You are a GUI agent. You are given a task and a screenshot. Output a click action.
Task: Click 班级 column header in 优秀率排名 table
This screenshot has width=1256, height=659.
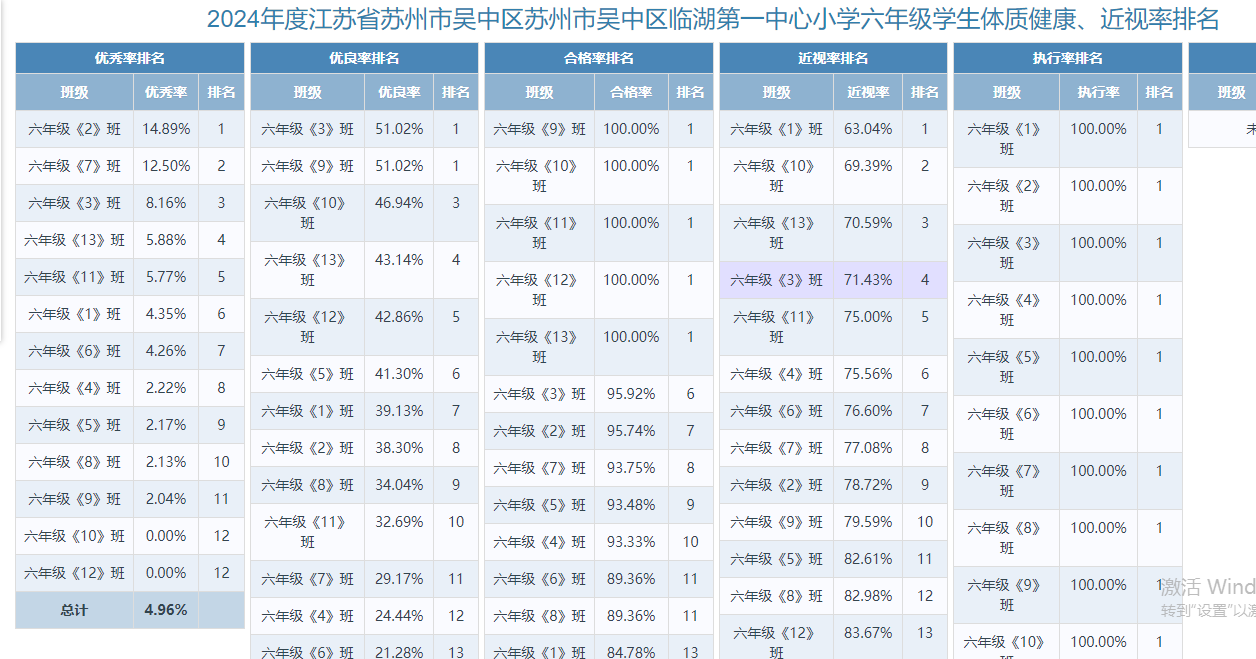coord(75,92)
